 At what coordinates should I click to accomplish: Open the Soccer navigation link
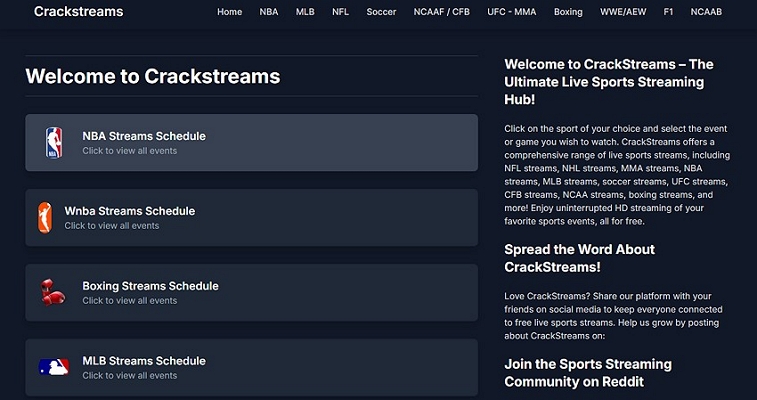(381, 12)
